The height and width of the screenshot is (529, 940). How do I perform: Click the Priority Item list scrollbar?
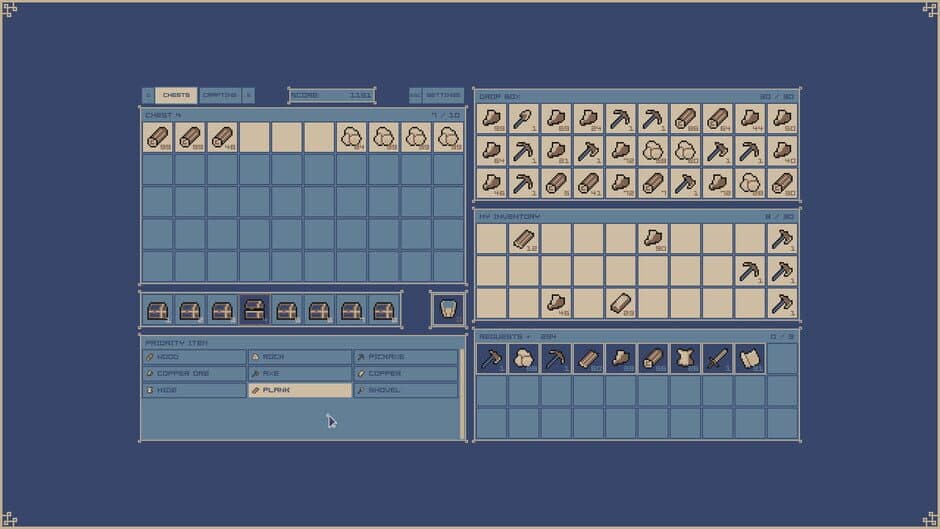[462, 394]
